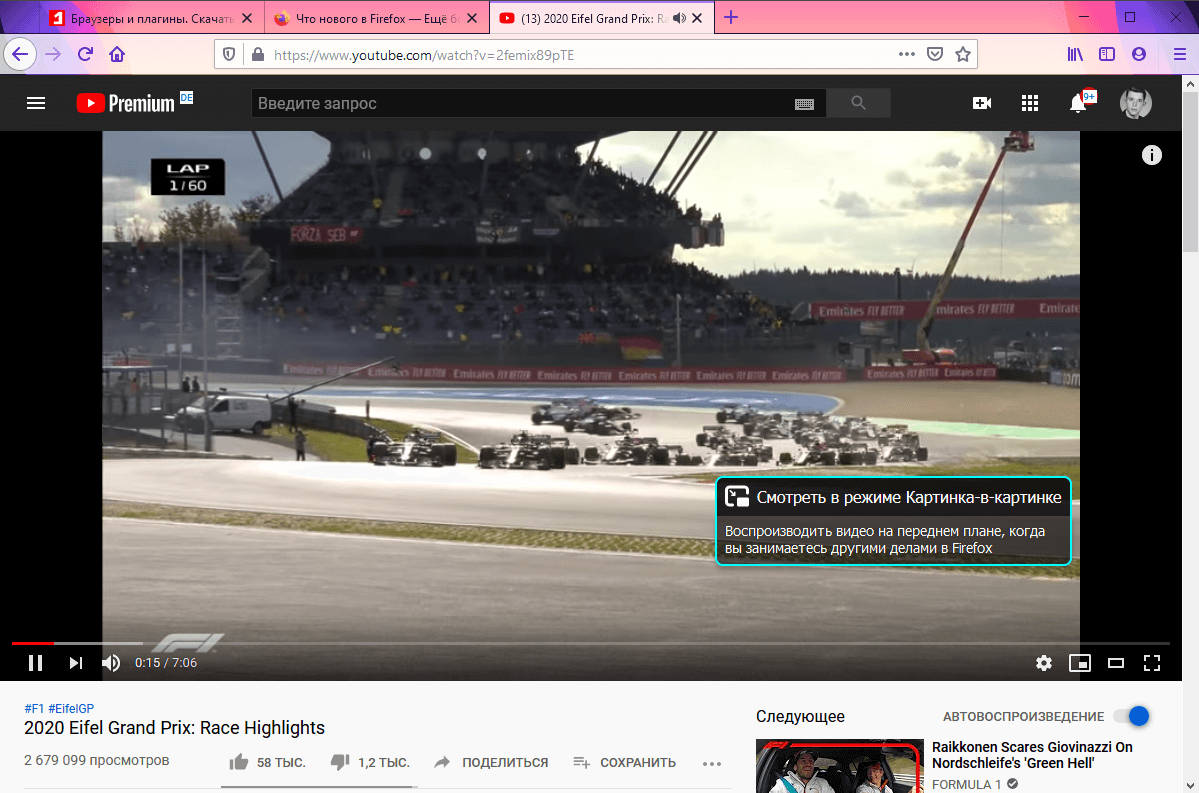1199x793 pixels.
Task: Open page actions three-dot menu in address bar
Action: 907,54
